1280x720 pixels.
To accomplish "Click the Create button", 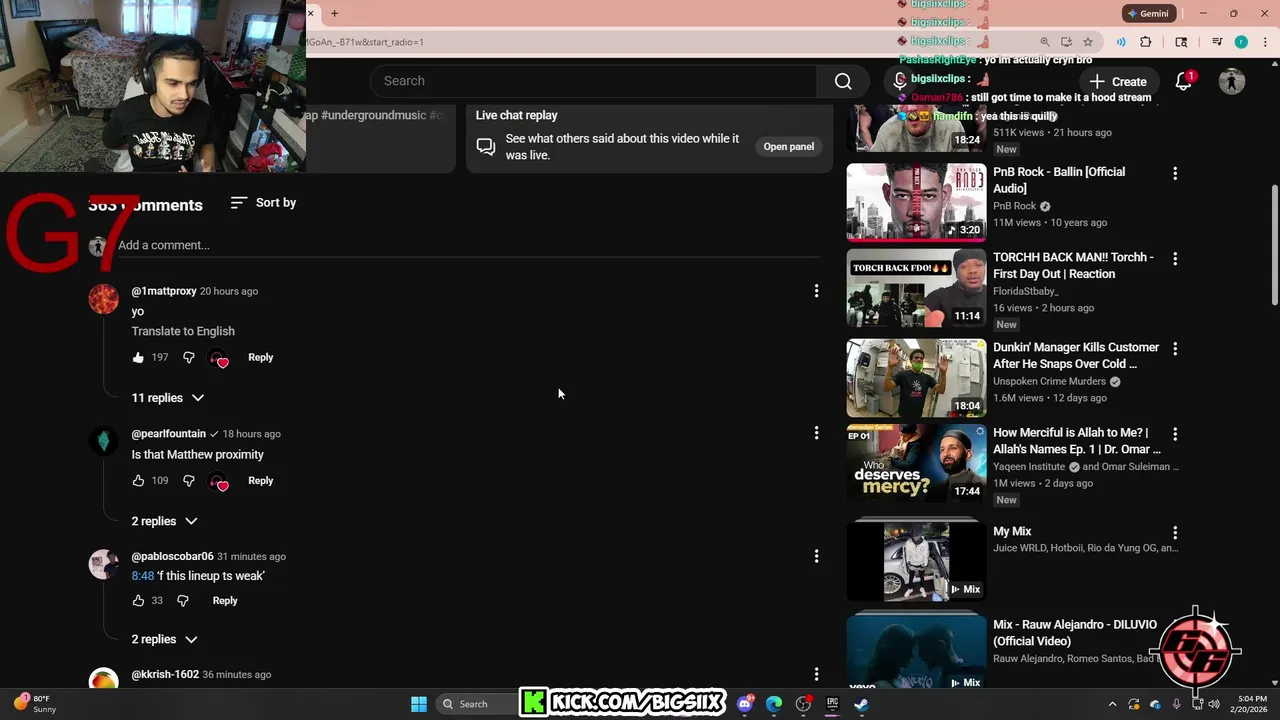I will [x=1118, y=82].
